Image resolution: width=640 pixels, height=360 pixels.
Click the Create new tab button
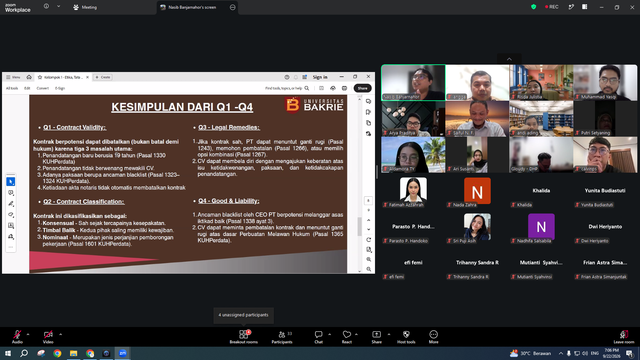pos(103,77)
